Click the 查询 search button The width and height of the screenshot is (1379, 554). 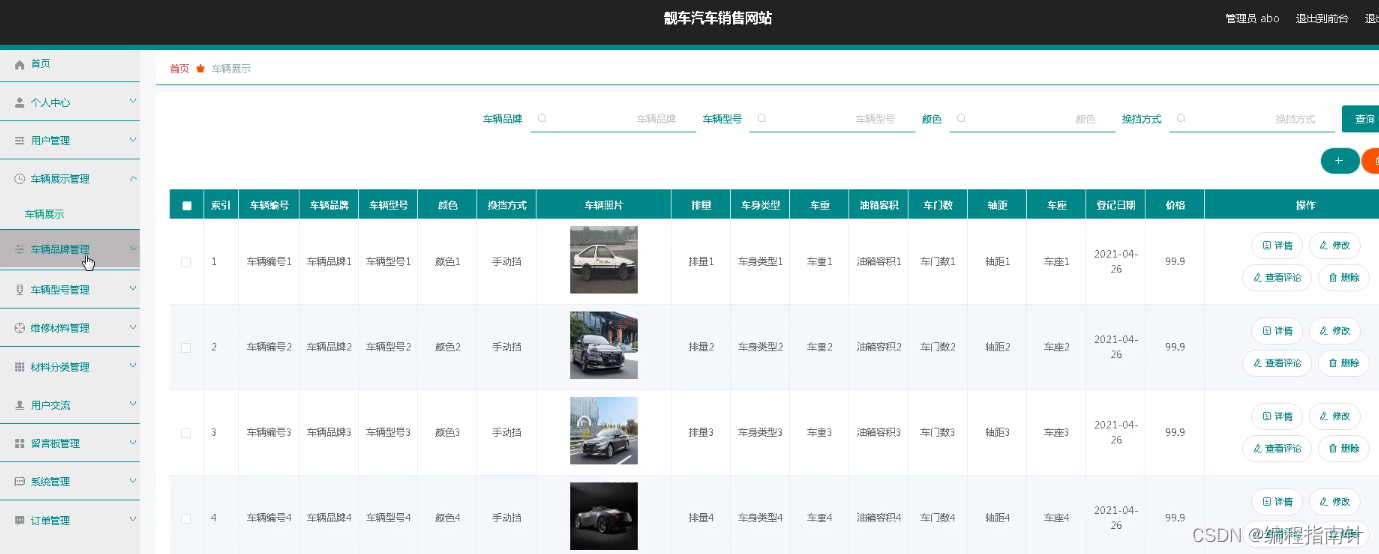coord(1361,119)
